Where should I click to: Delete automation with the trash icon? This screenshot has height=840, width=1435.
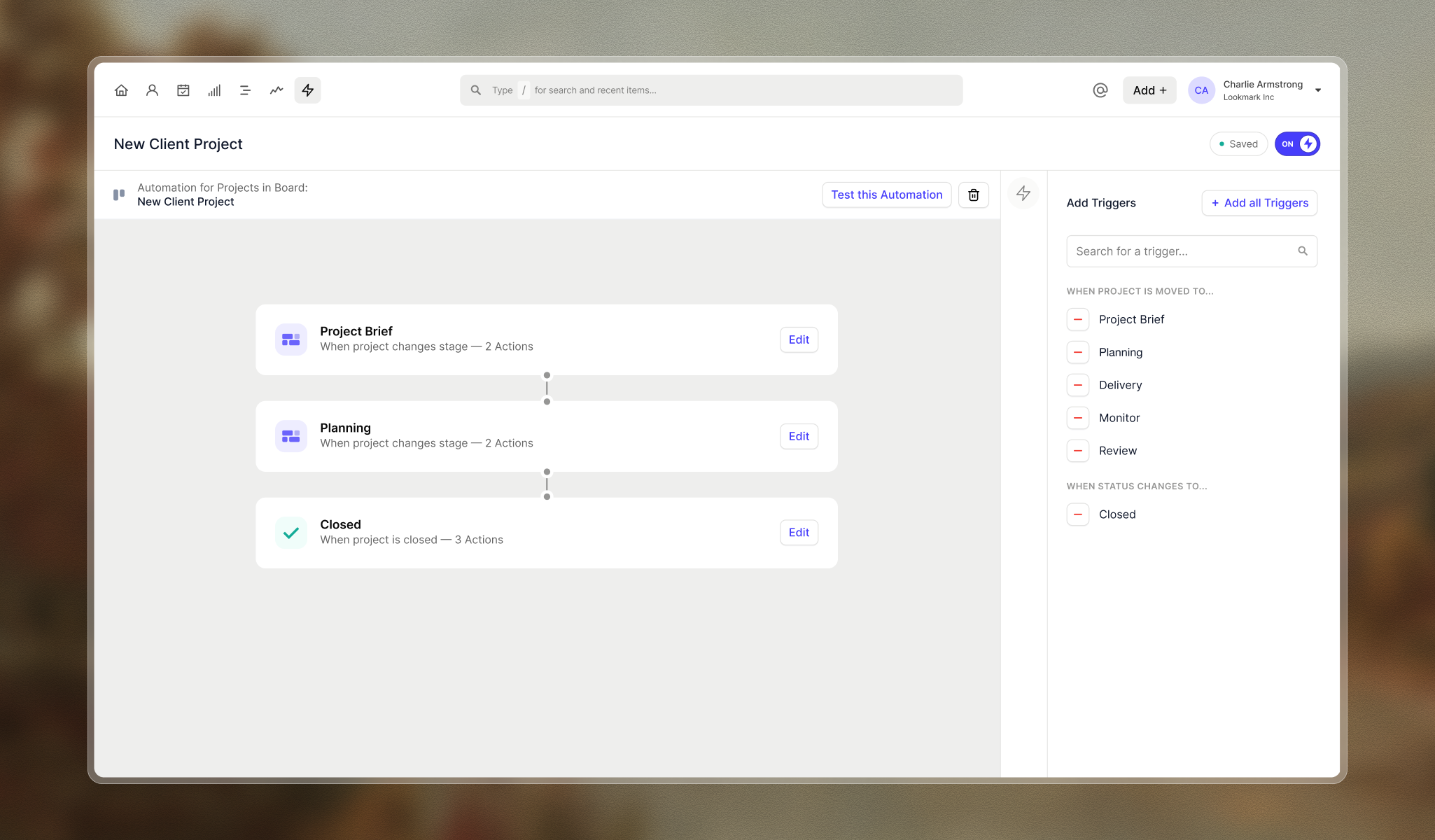pyautogui.click(x=973, y=195)
